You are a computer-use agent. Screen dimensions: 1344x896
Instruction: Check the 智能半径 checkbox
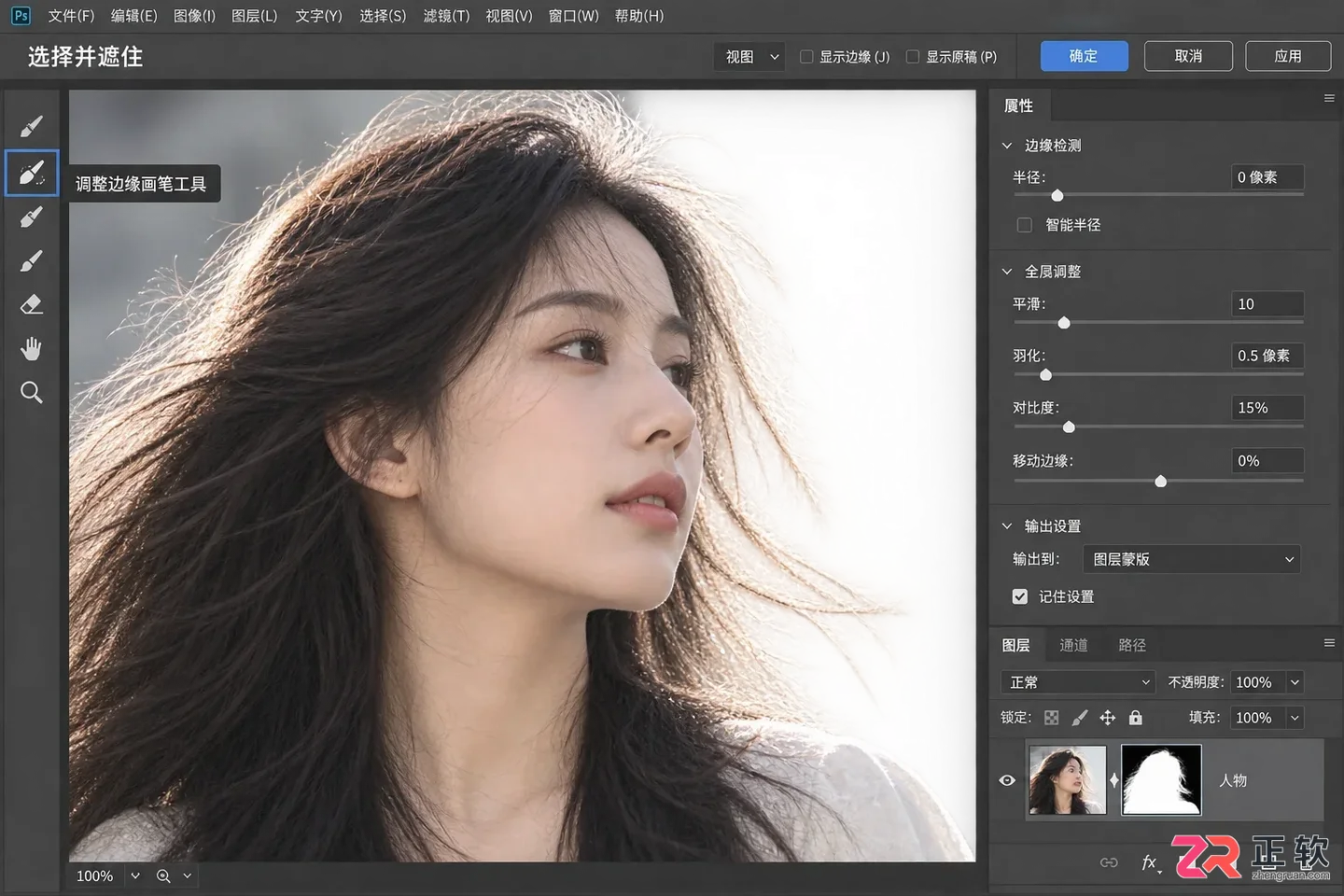[x=1024, y=225]
